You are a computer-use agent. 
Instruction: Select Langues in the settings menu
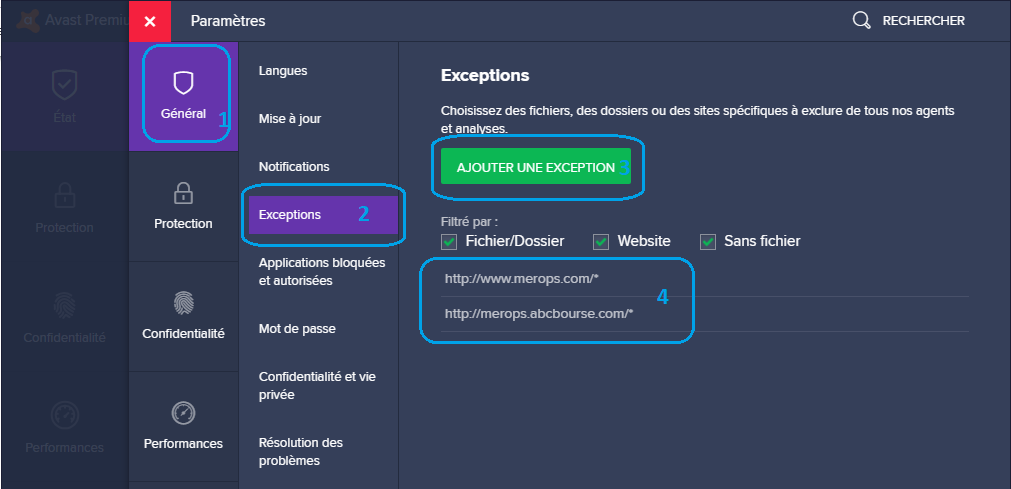(x=283, y=71)
